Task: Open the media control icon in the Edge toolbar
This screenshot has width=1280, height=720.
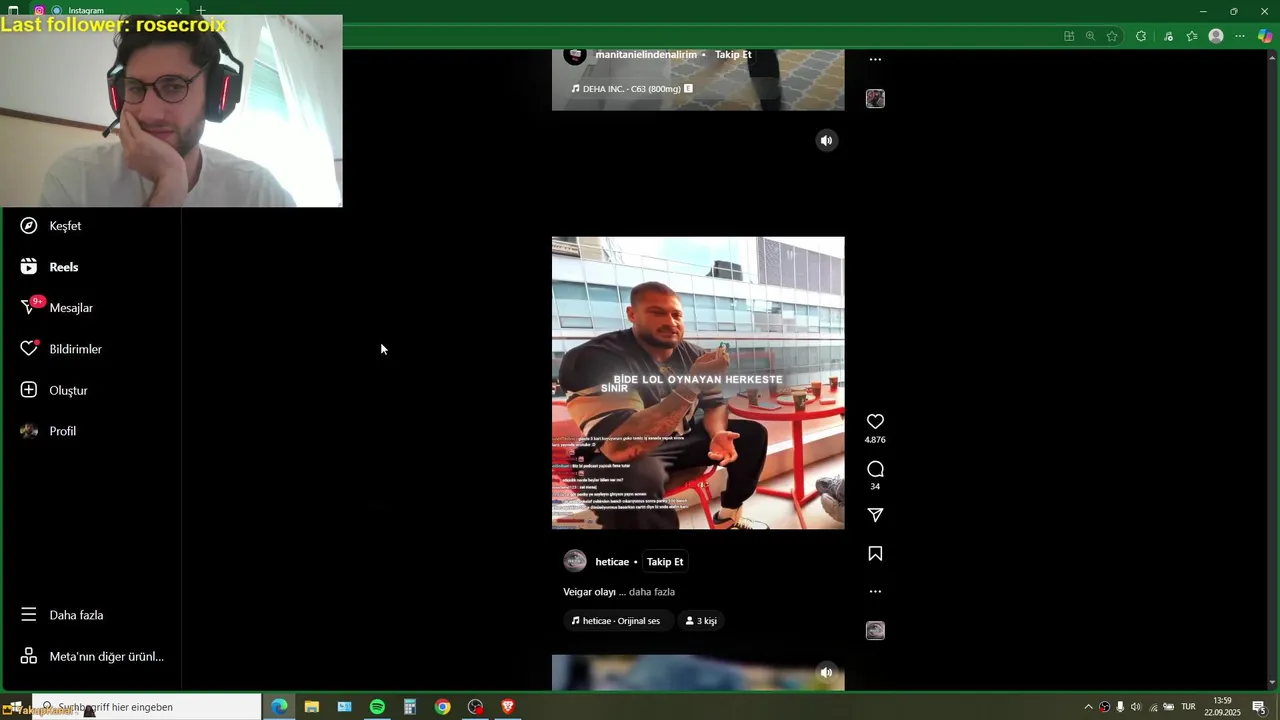Action: pyautogui.click(x=1168, y=36)
